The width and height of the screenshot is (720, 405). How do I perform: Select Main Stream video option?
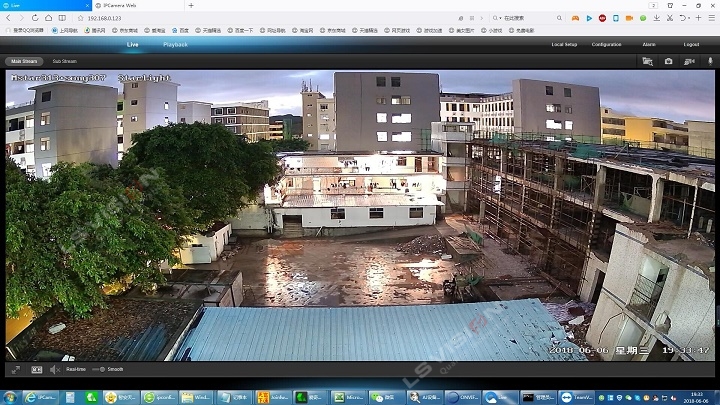pyautogui.click(x=24, y=61)
